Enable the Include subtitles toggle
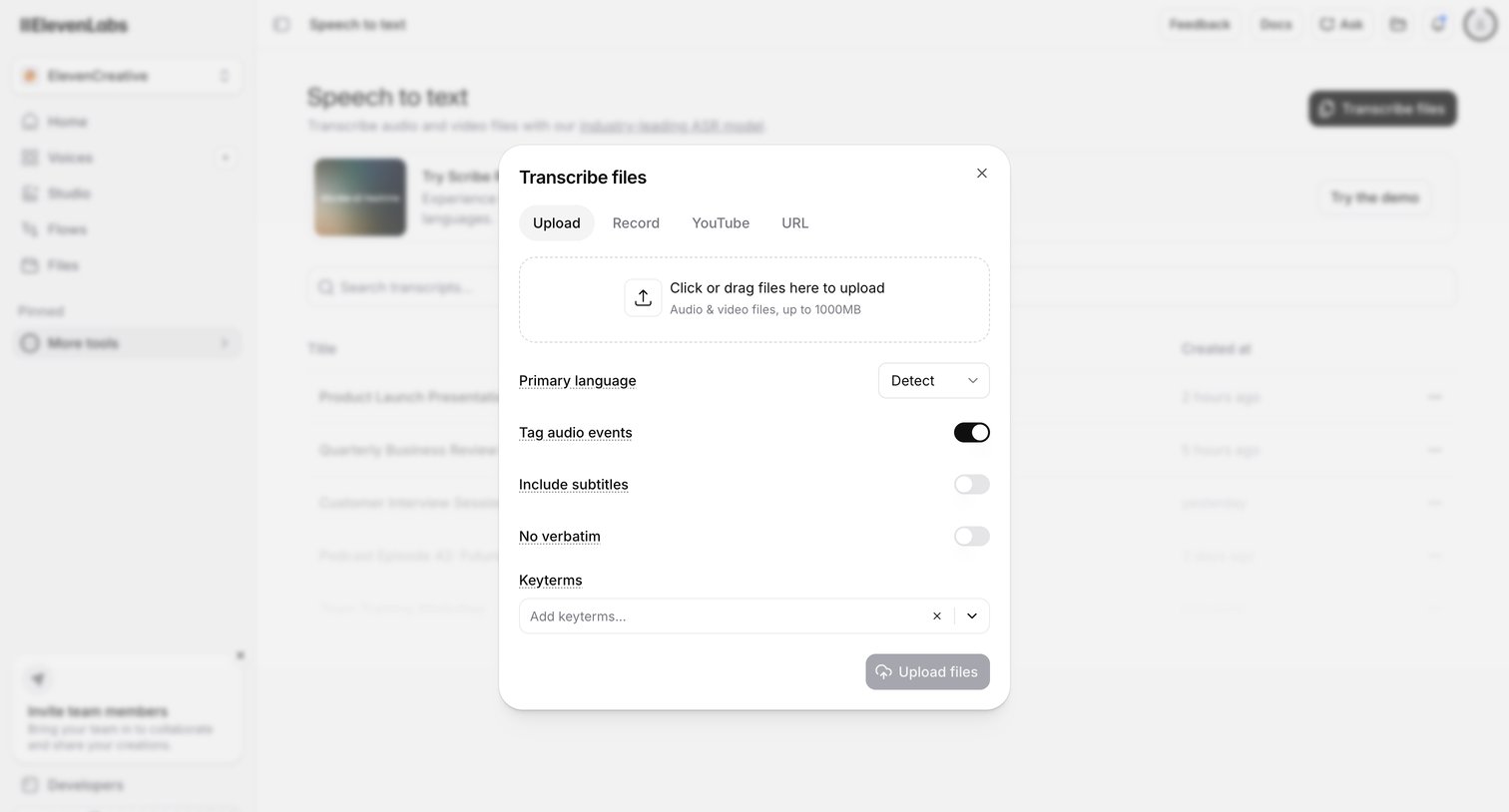Screen dimensions: 1509x812 [x=972, y=485]
